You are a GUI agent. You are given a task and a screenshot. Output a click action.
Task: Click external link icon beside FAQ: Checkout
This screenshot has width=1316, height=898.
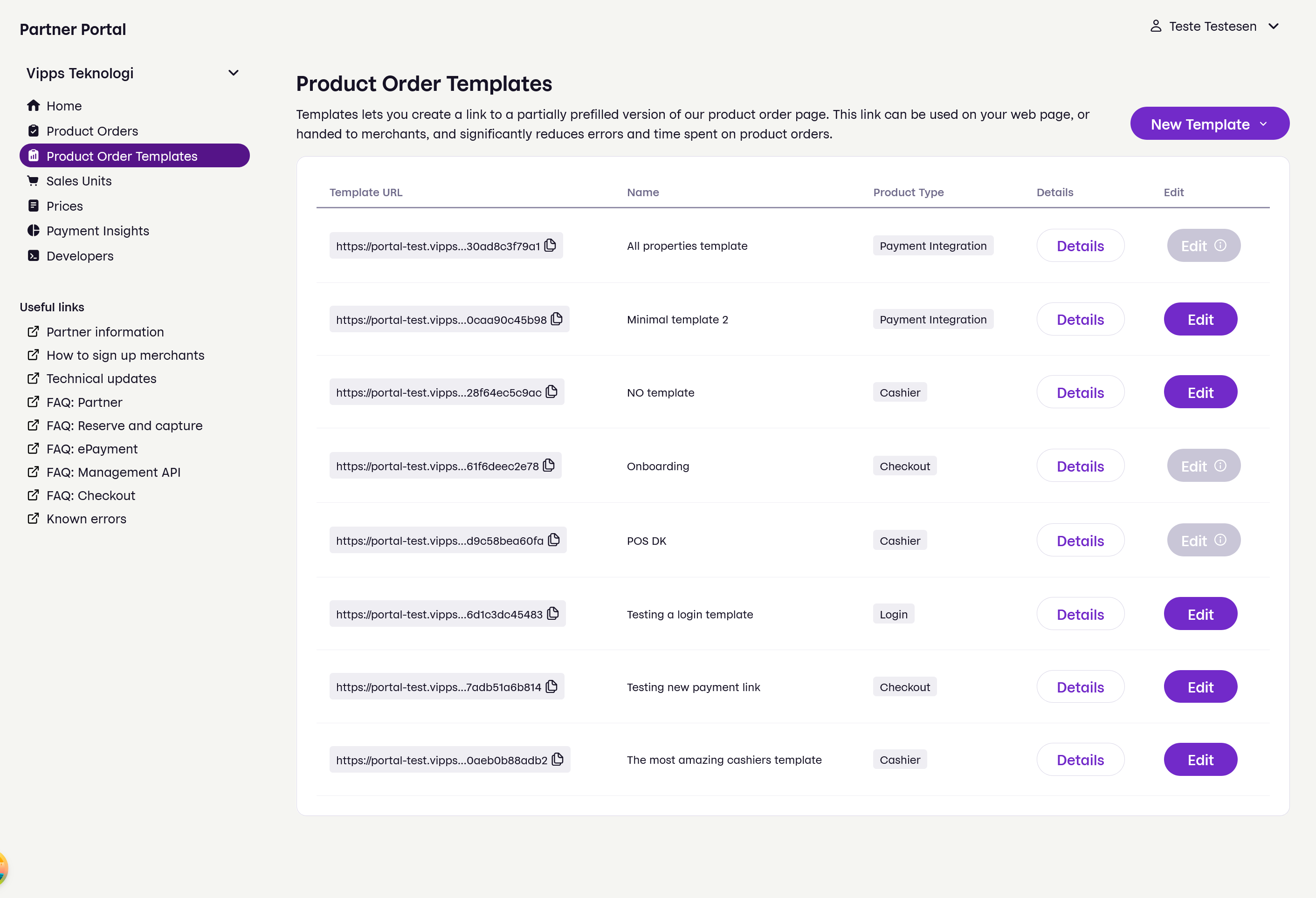[34, 495]
